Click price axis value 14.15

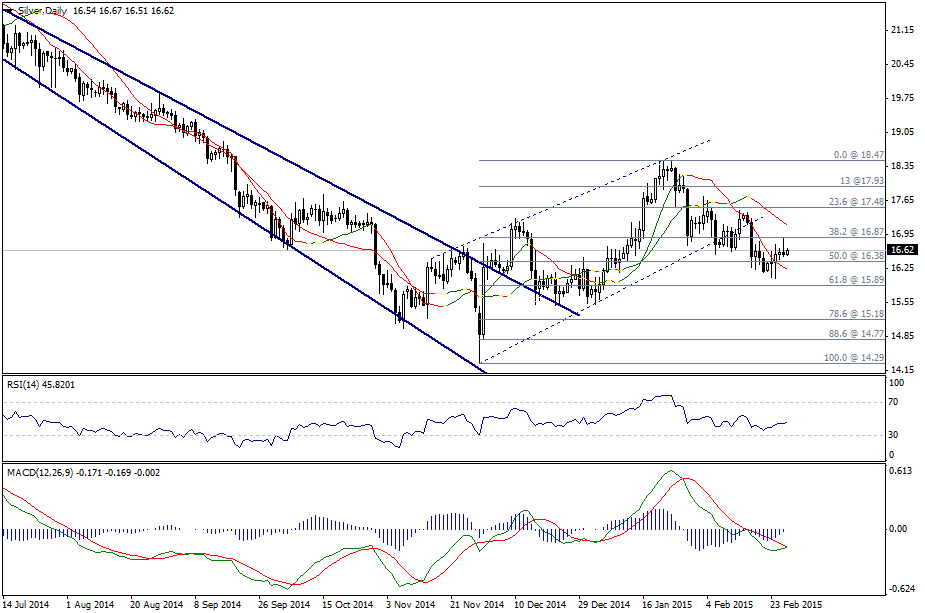coord(901,370)
